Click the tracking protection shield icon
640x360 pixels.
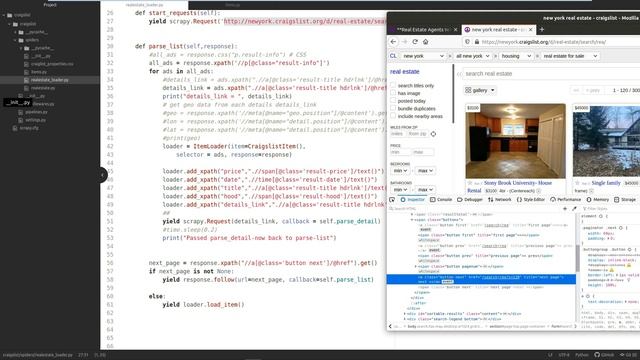tap(468, 42)
